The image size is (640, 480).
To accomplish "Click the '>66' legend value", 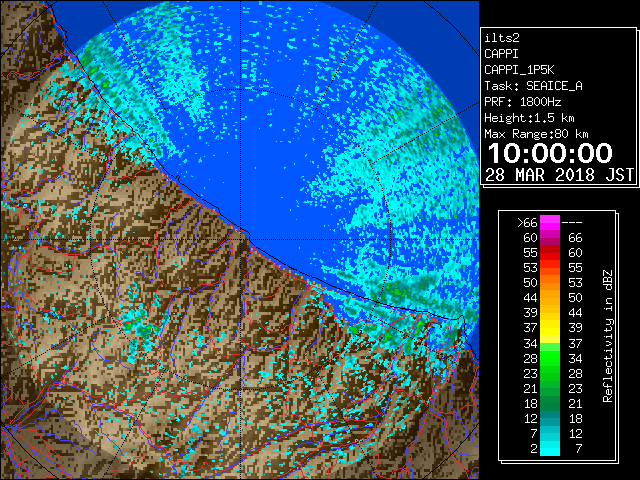I will coord(527,223).
